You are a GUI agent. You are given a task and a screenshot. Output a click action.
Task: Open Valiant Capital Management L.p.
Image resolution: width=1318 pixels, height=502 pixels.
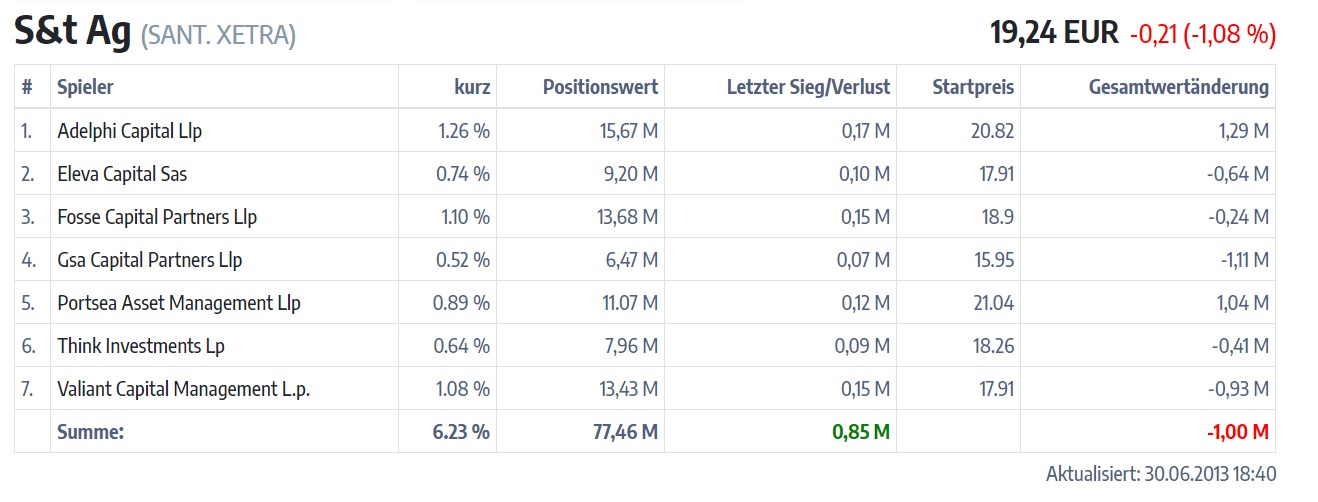(x=184, y=389)
